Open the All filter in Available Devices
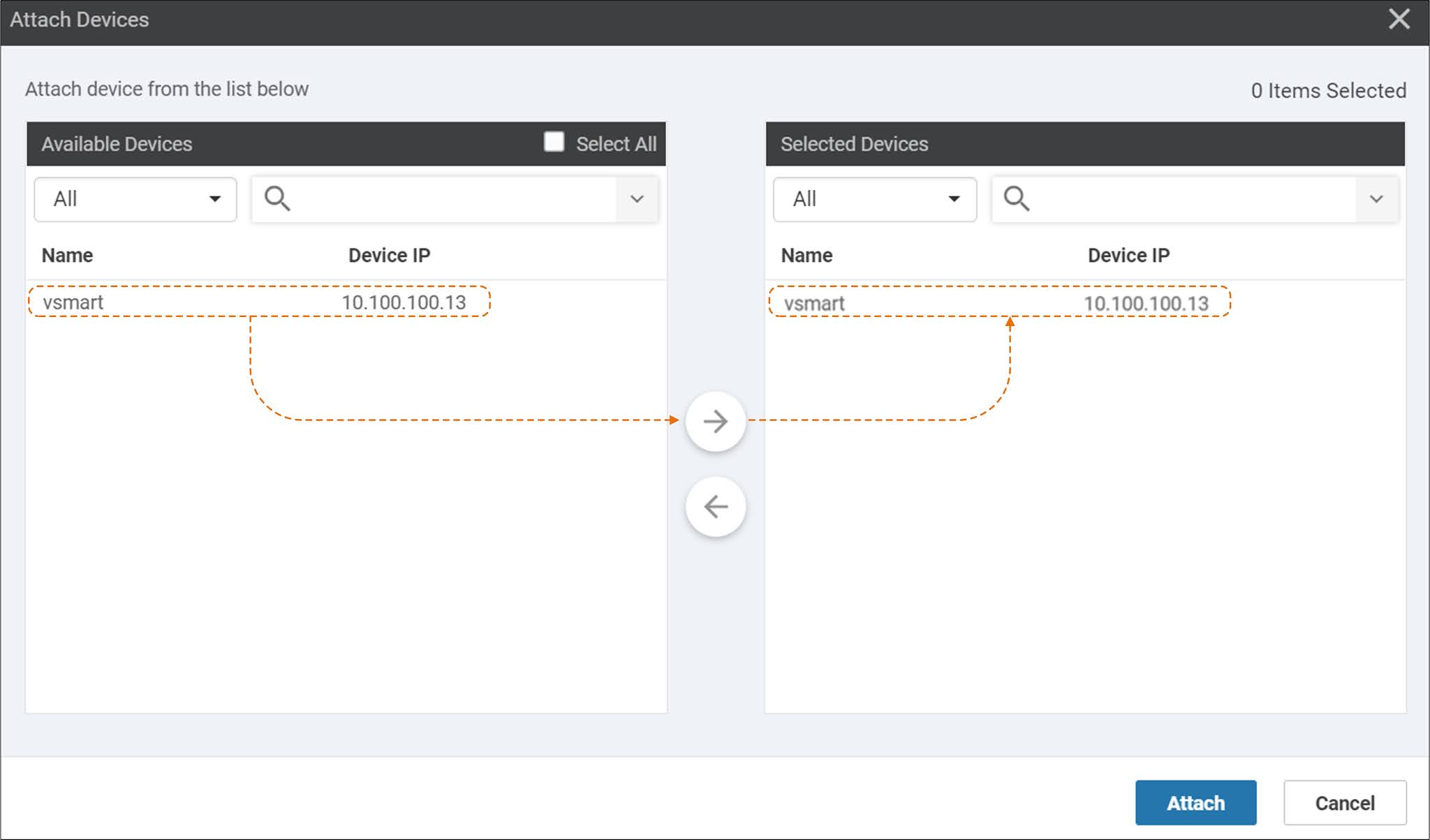The image size is (1430, 840). coord(135,199)
